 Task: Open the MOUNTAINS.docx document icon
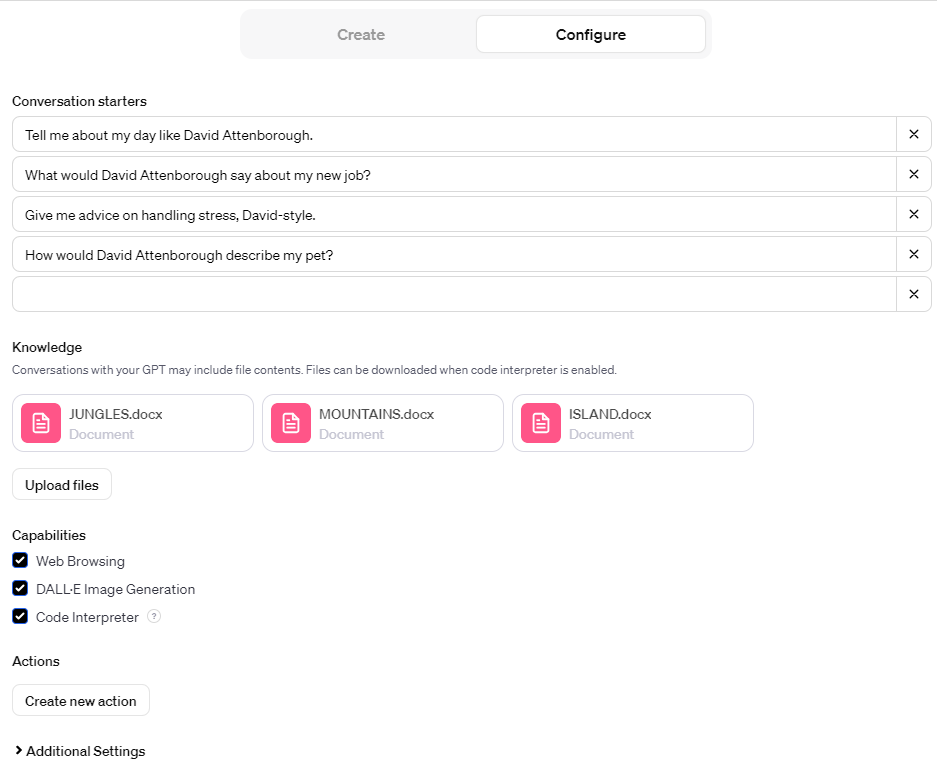click(291, 423)
